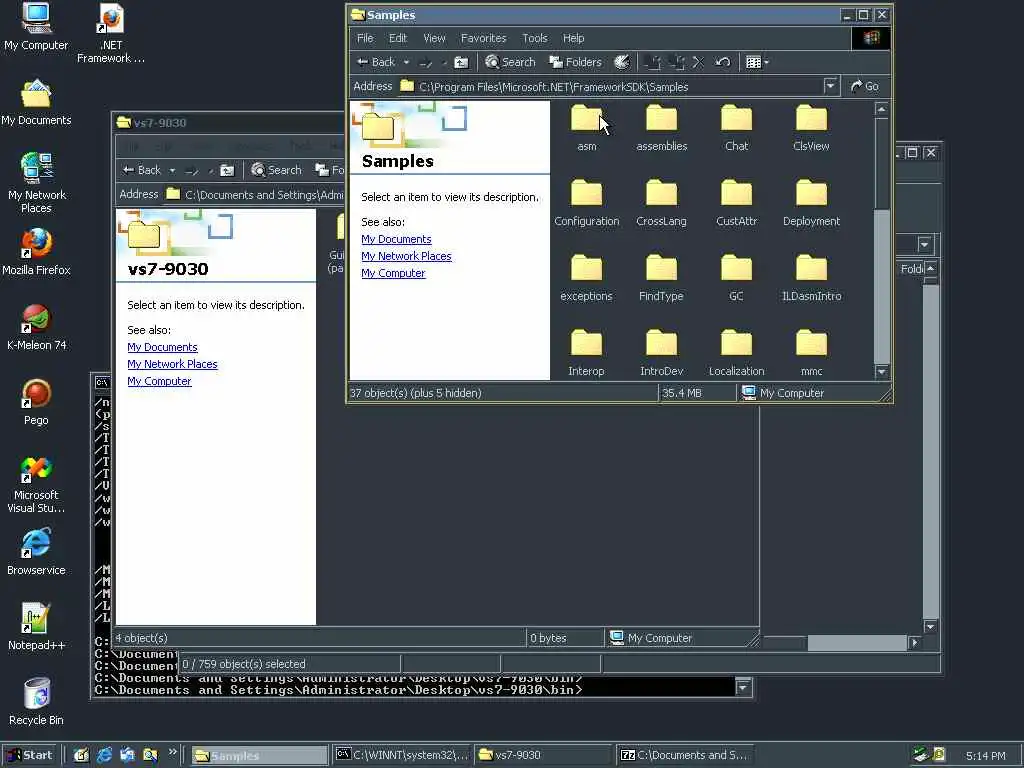Click the Samples file list scroll up arrow
The width and height of the screenshot is (1024, 768).
(881, 109)
